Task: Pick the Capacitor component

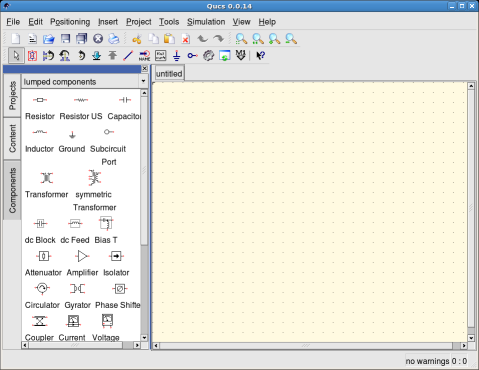Action: 124,107
